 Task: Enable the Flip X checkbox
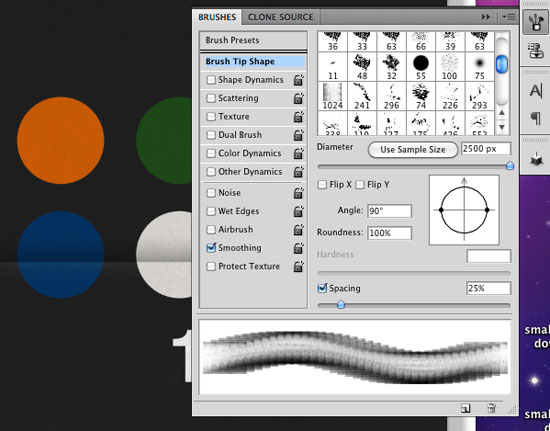(x=322, y=185)
